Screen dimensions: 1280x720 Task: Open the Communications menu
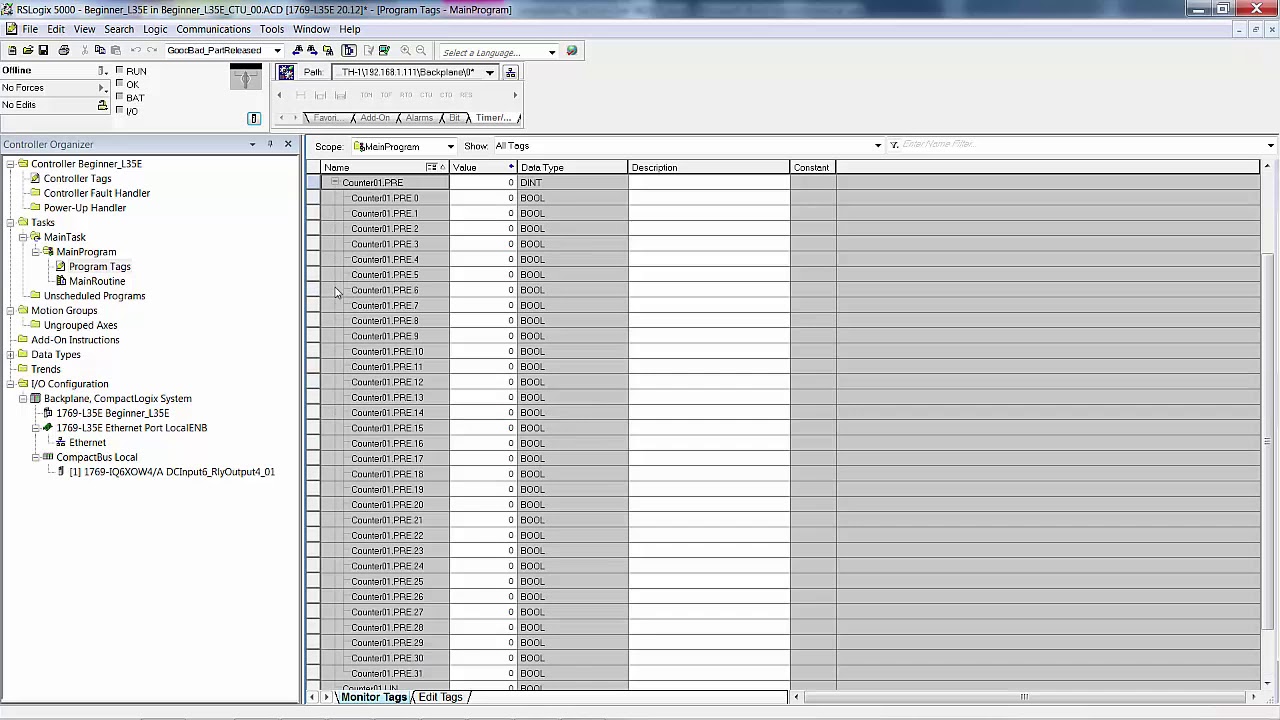213,29
